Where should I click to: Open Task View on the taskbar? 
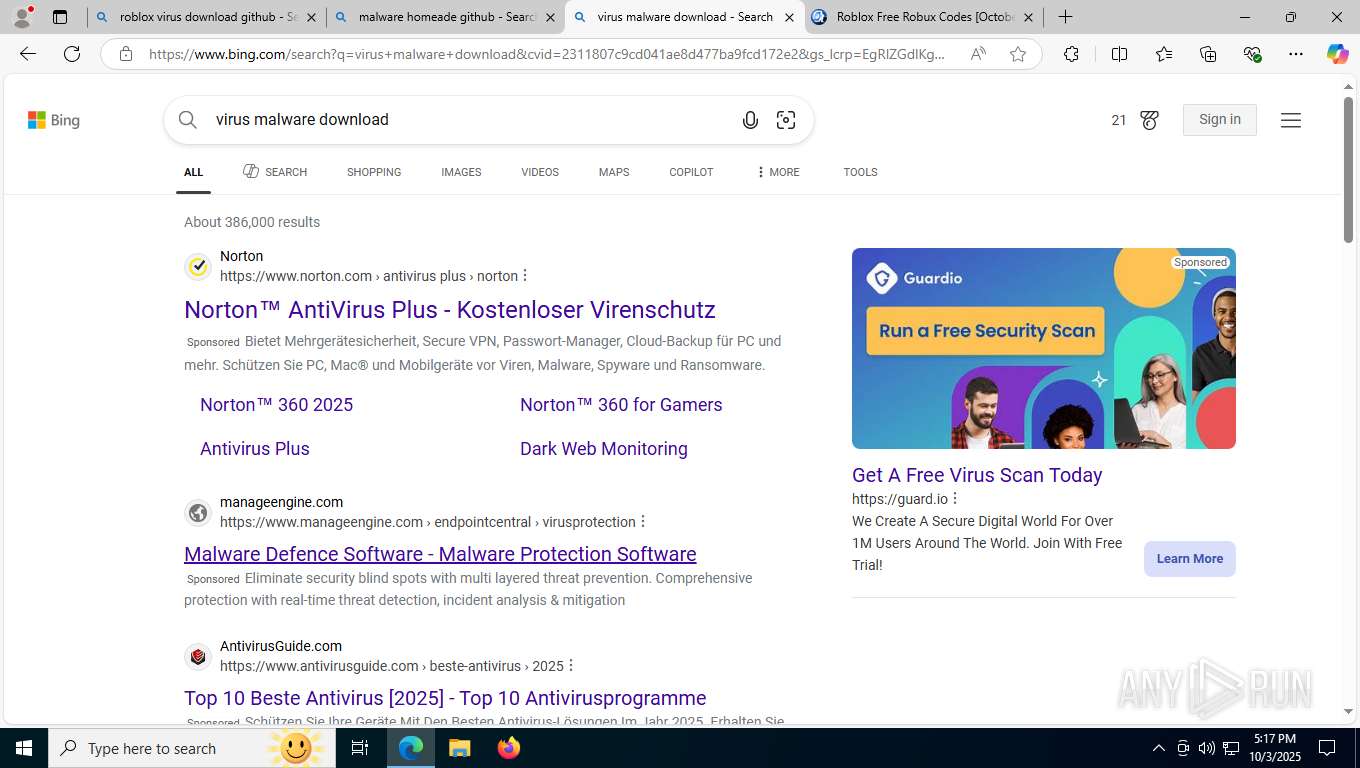pos(360,748)
